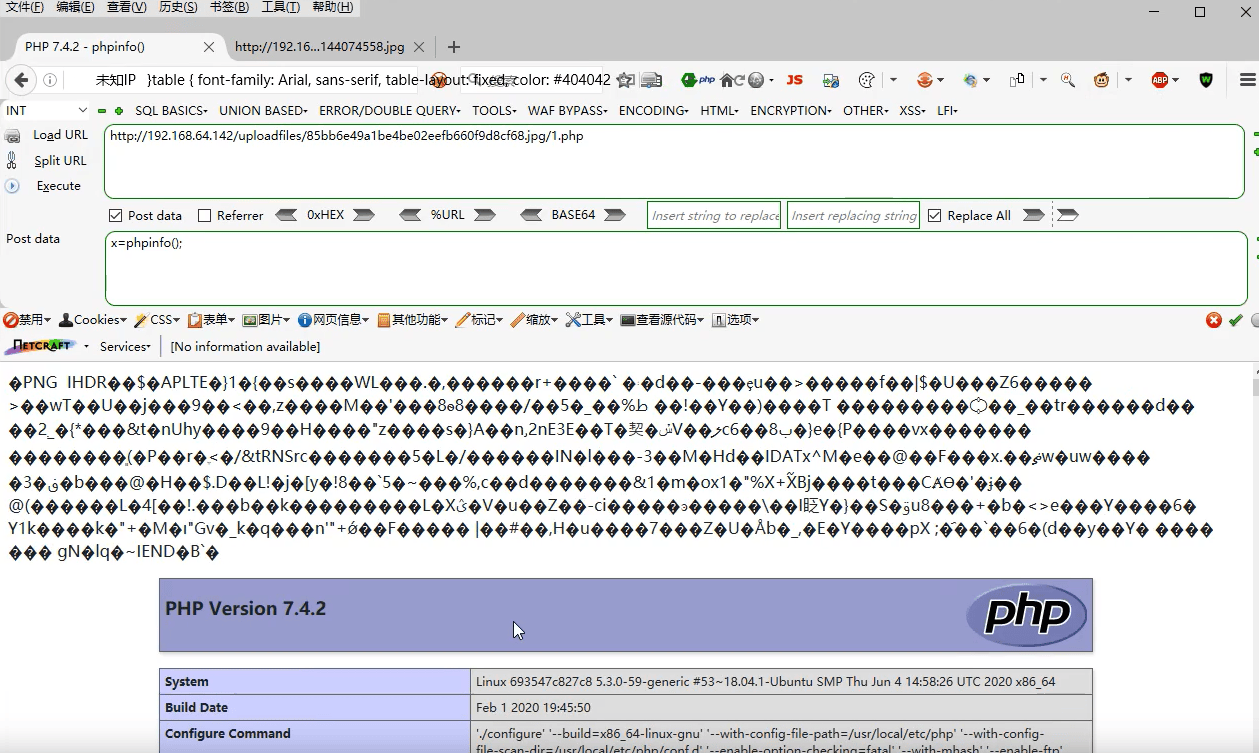Image resolution: width=1259 pixels, height=753 pixels.
Task: Open the 历史 (History) menu
Action: (x=178, y=7)
